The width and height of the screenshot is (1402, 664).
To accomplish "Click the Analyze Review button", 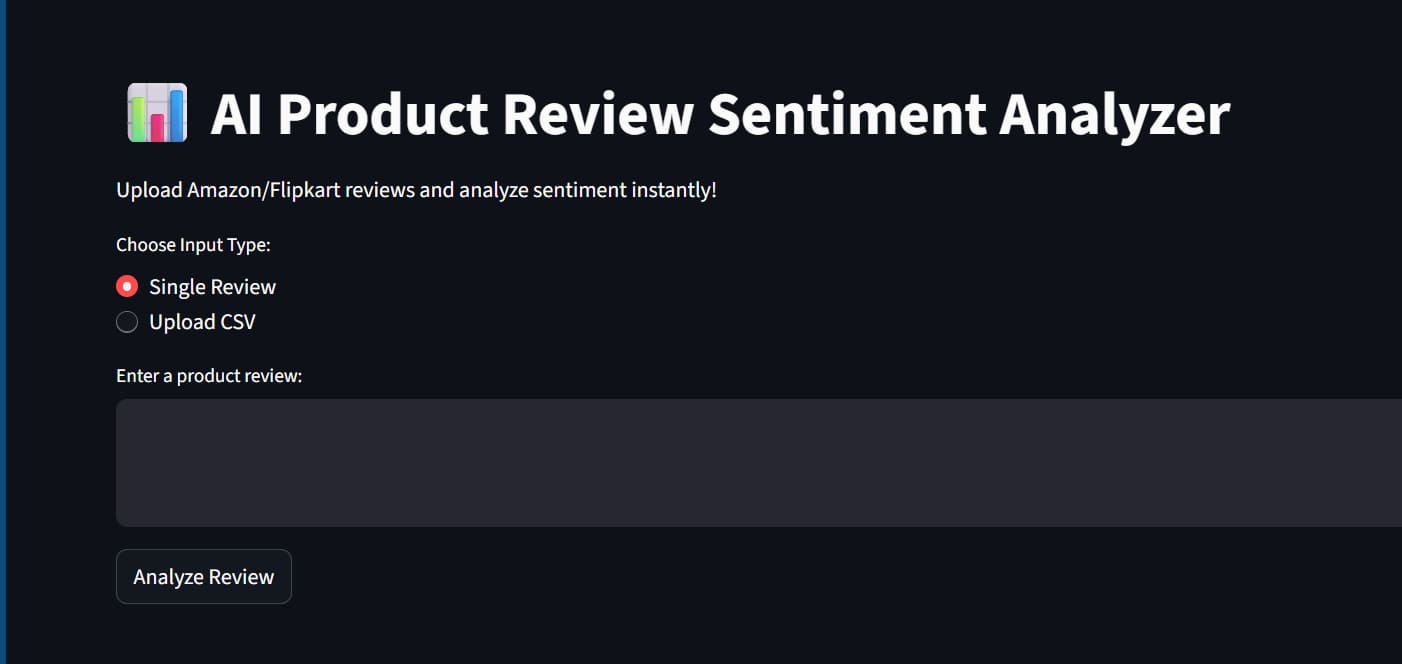I will pyautogui.click(x=204, y=577).
